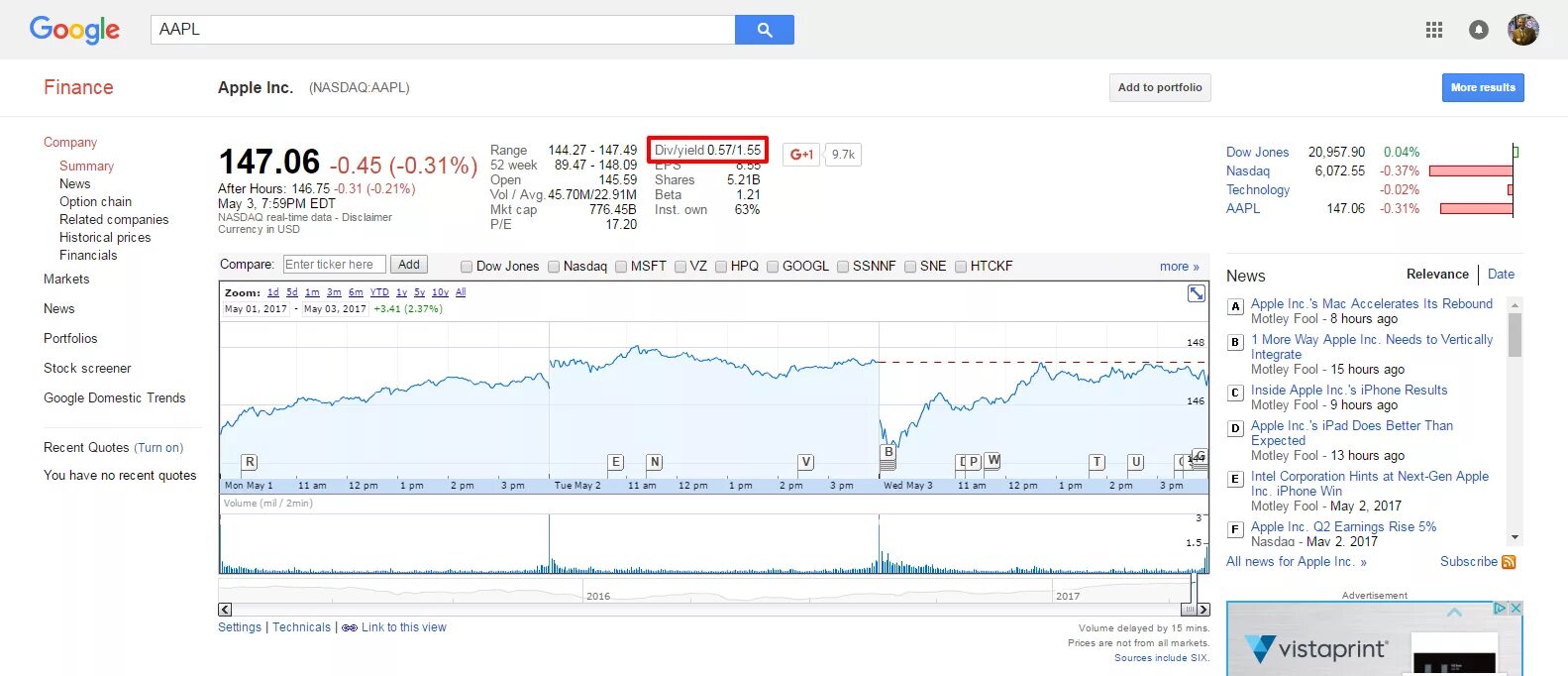Click news letter badge C
Viewport: 1568px width, 676px height.
[1235, 393]
